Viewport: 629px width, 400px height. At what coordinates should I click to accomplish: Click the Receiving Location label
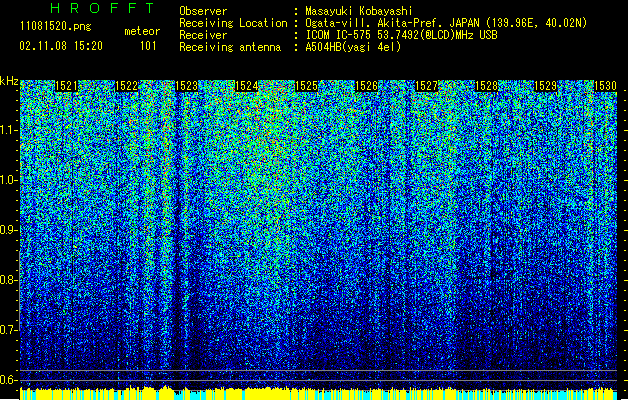click(x=233, y=23)
